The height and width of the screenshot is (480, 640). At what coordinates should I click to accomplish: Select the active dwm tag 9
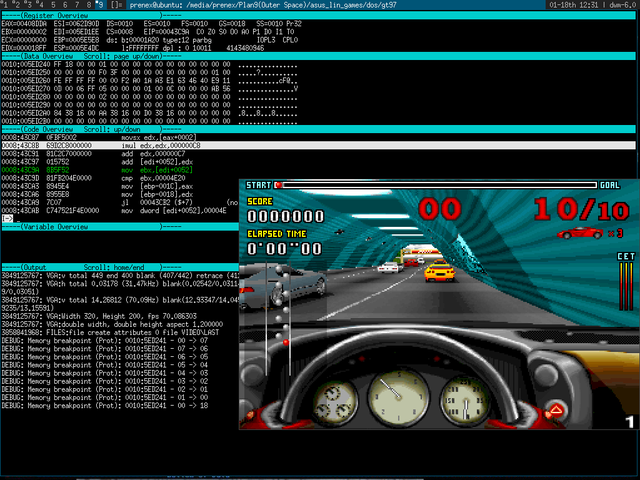[x=100, y=5]
